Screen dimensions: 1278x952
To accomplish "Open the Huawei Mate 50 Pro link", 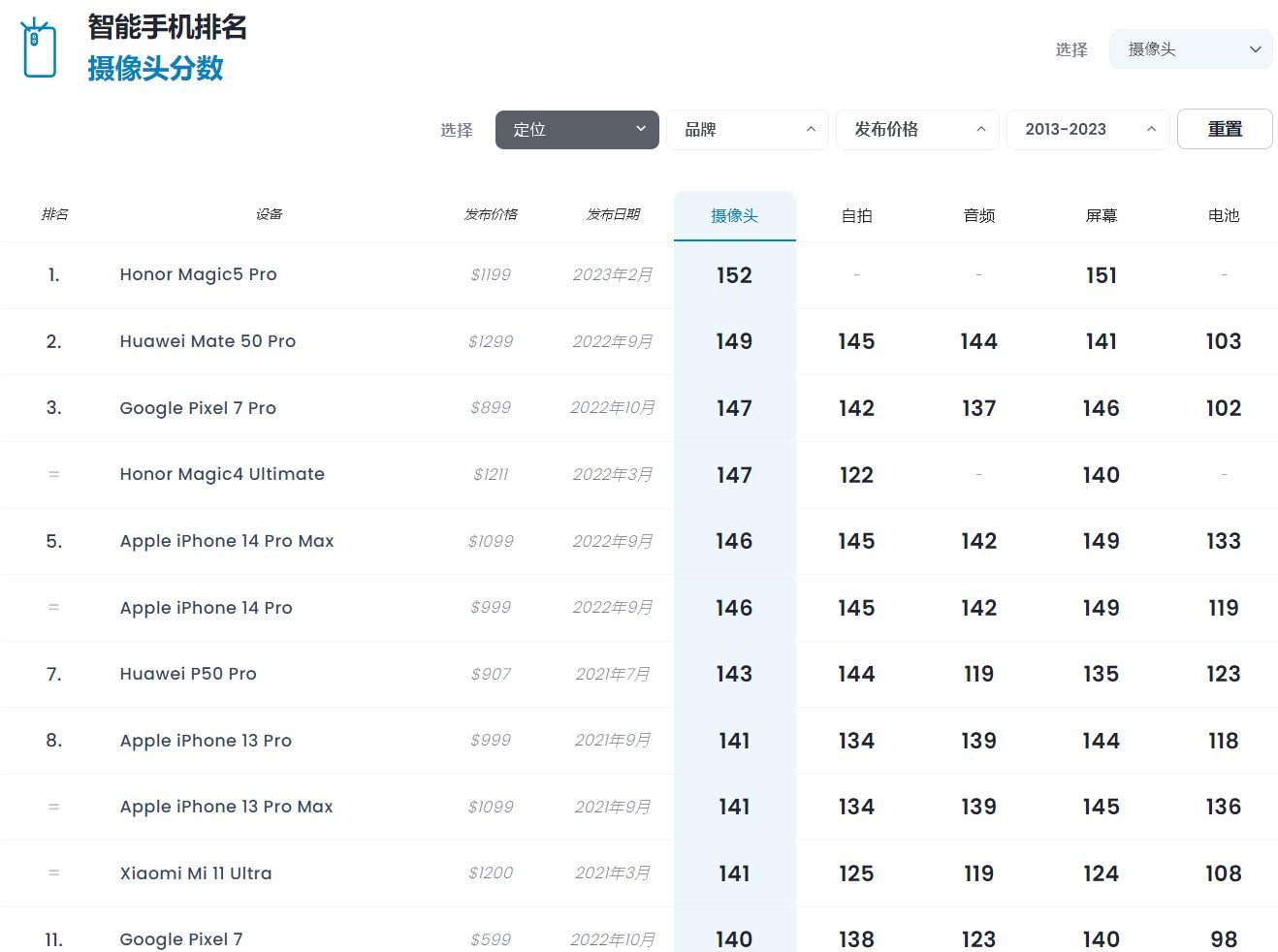I will coord(208,341).
